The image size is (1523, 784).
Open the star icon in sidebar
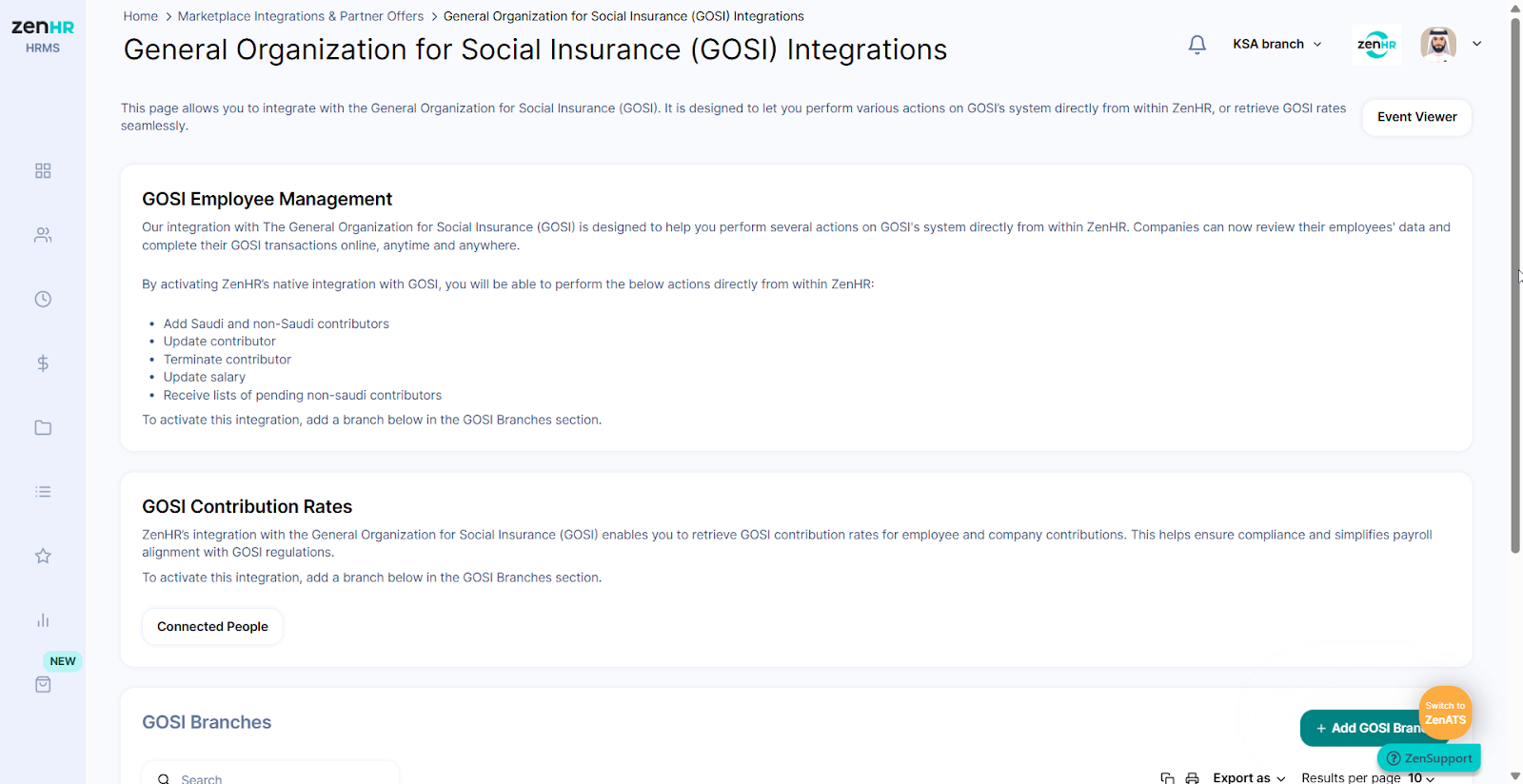pyautogui.click(x=43, y=556)
